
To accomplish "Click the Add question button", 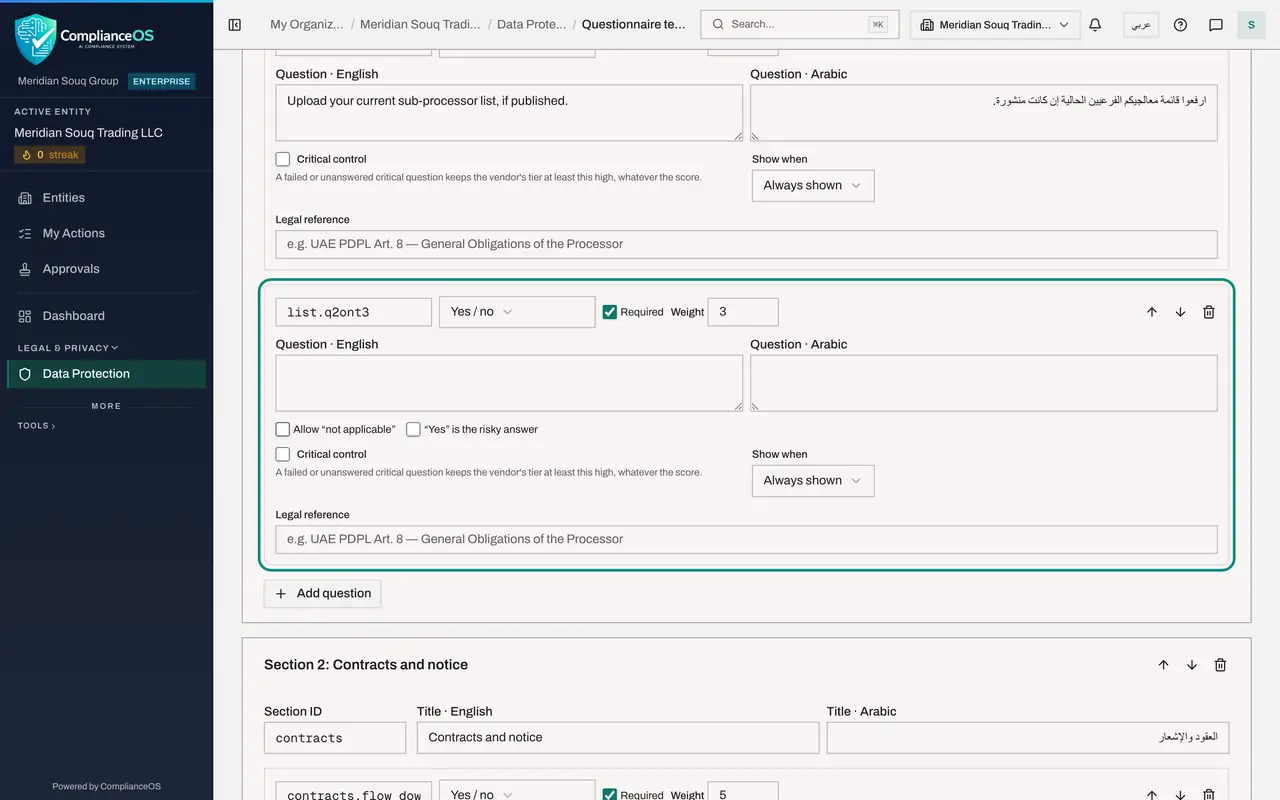I will coord(323,593).
